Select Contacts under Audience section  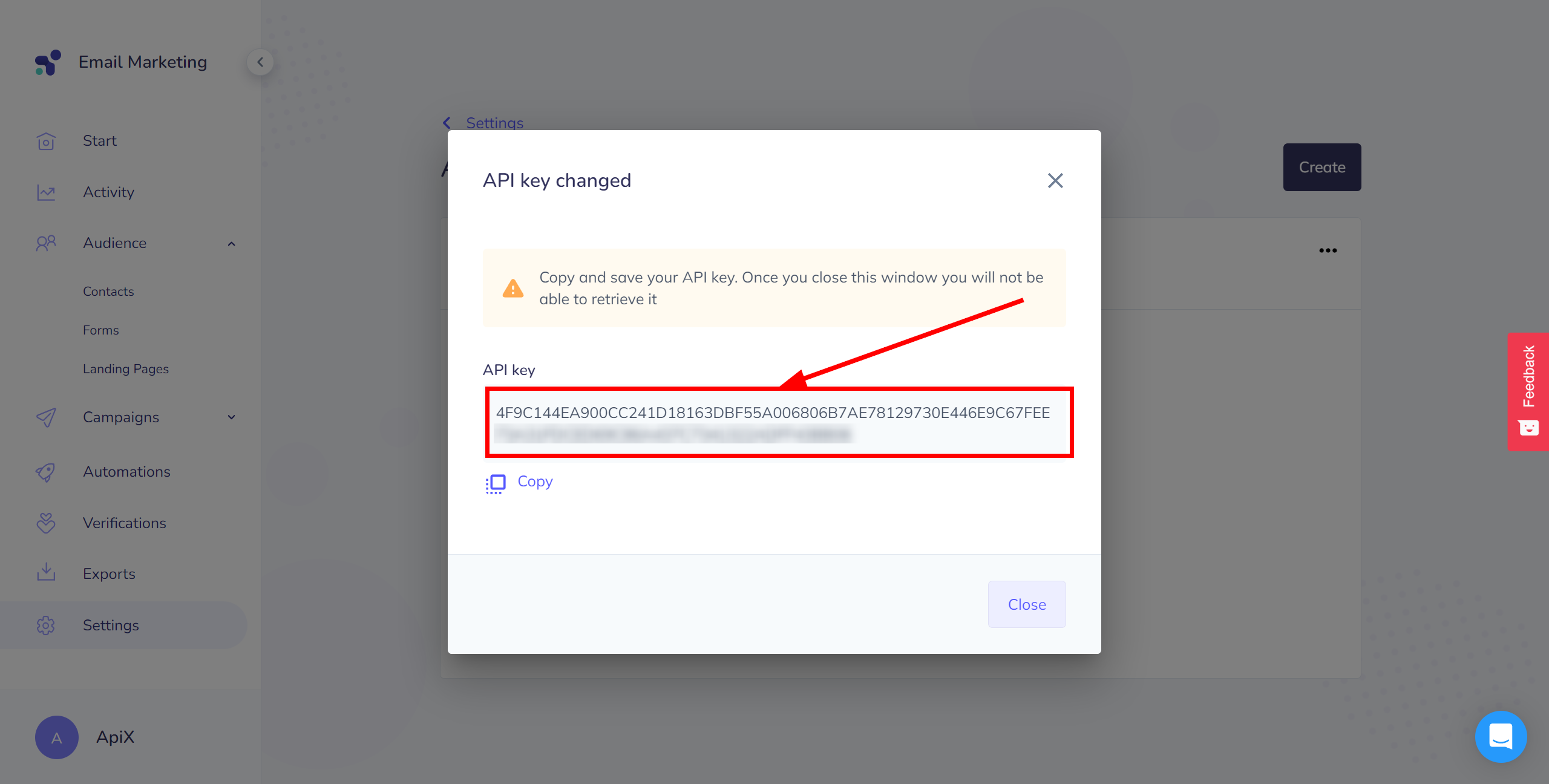(108, 290)
